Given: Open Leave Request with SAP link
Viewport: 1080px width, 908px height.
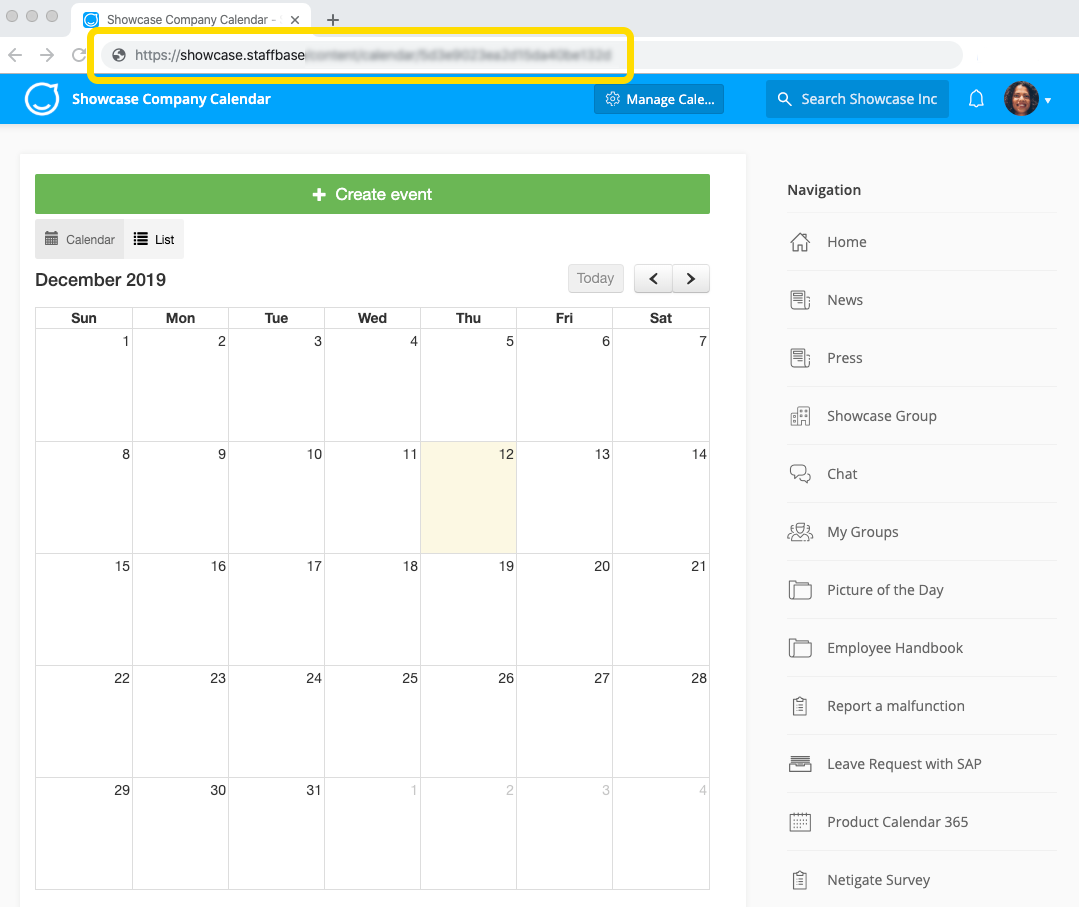Looking at the screenshot, I should coord(904,764).
